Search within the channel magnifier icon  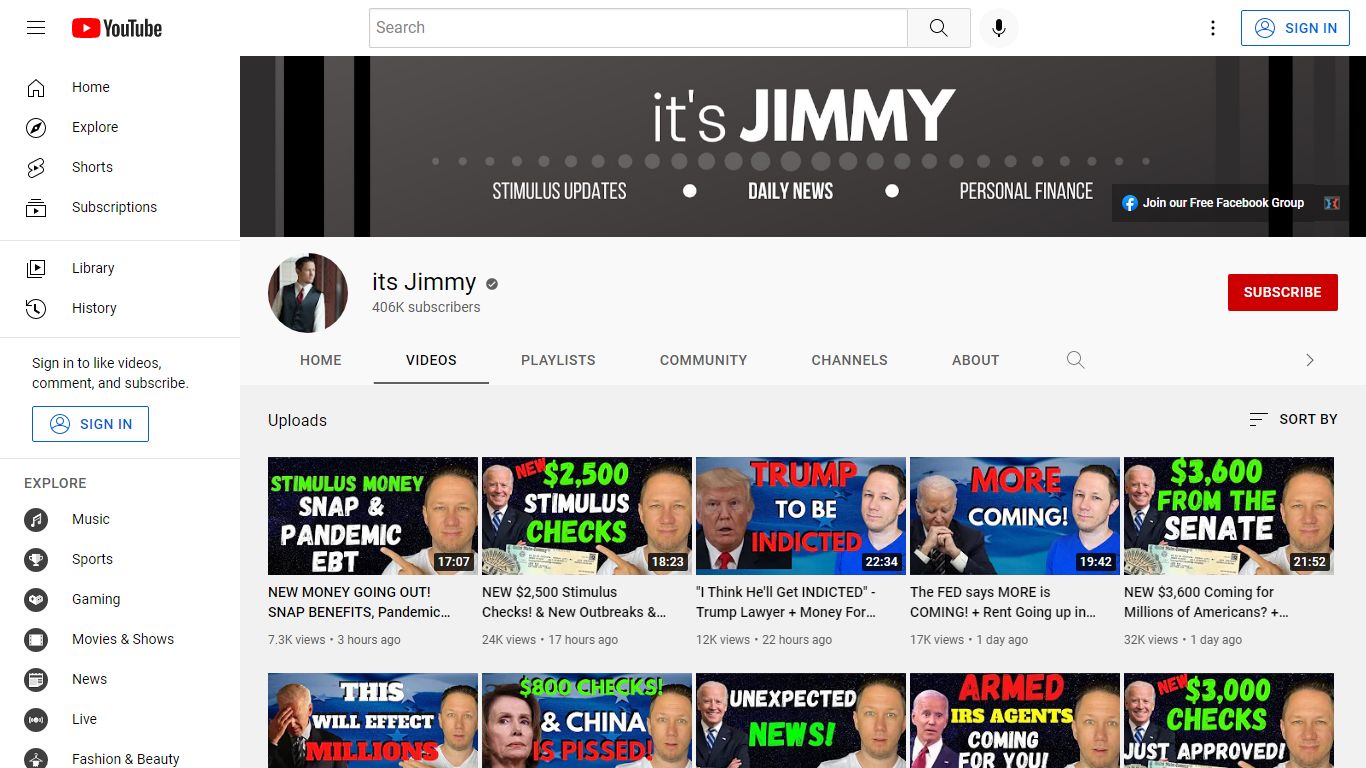coord(1075,360)
